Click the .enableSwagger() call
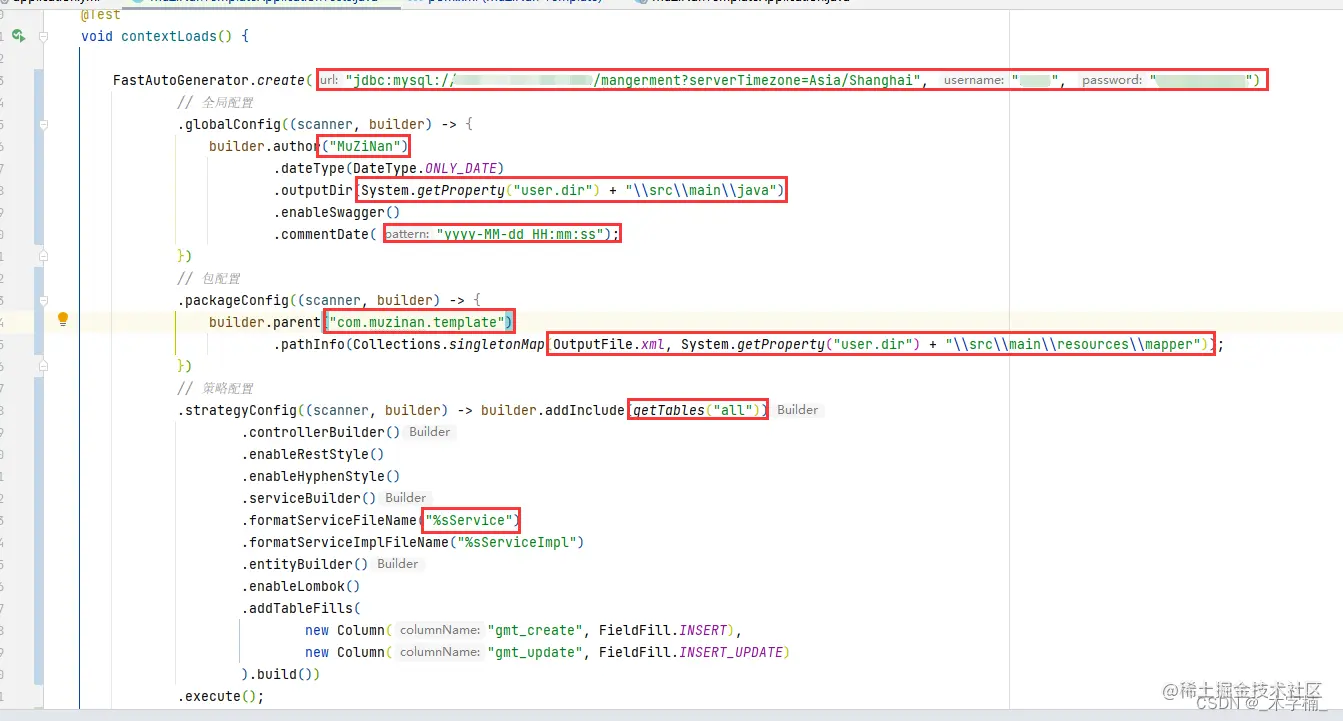 click(336, 212)
